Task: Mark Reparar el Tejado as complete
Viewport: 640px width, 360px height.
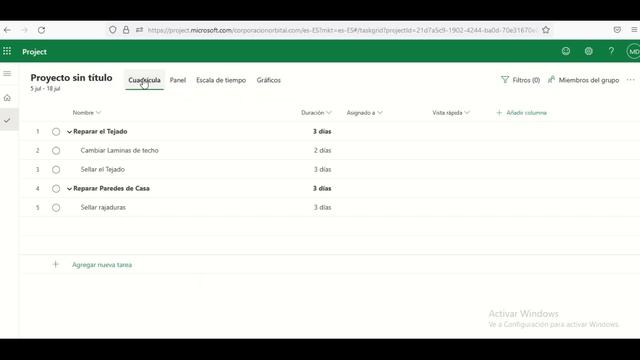Action: [x=56, y=131]
